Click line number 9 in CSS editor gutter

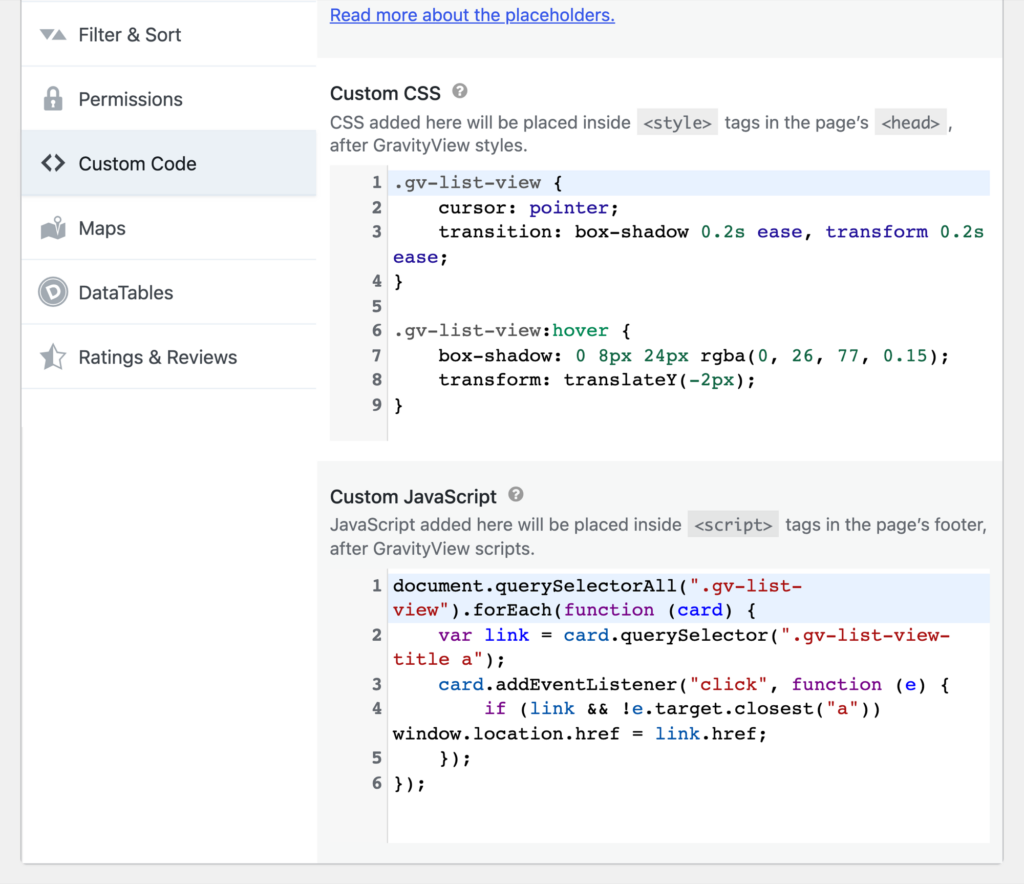[x=377, y=405]
